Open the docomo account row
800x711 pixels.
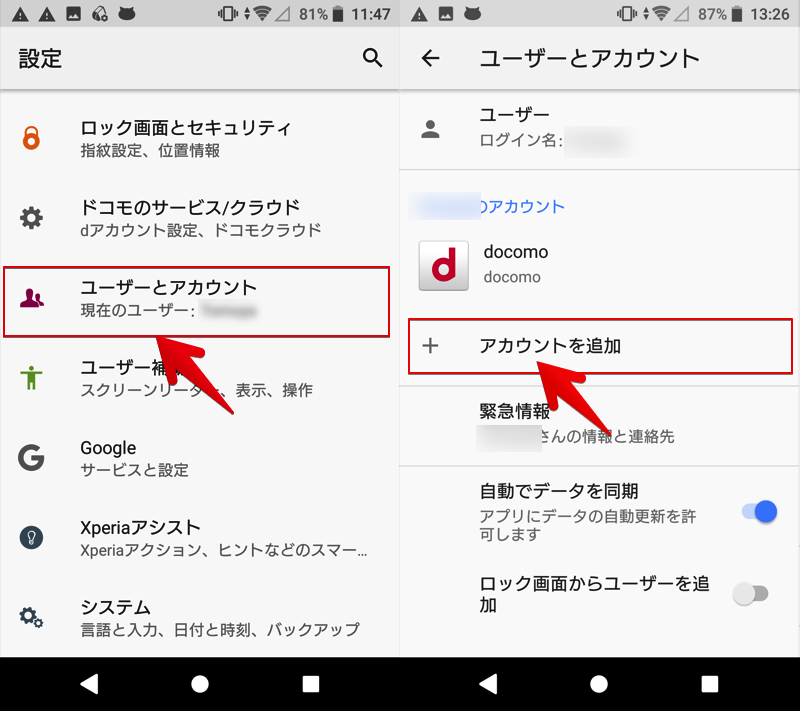coord(600,264)
